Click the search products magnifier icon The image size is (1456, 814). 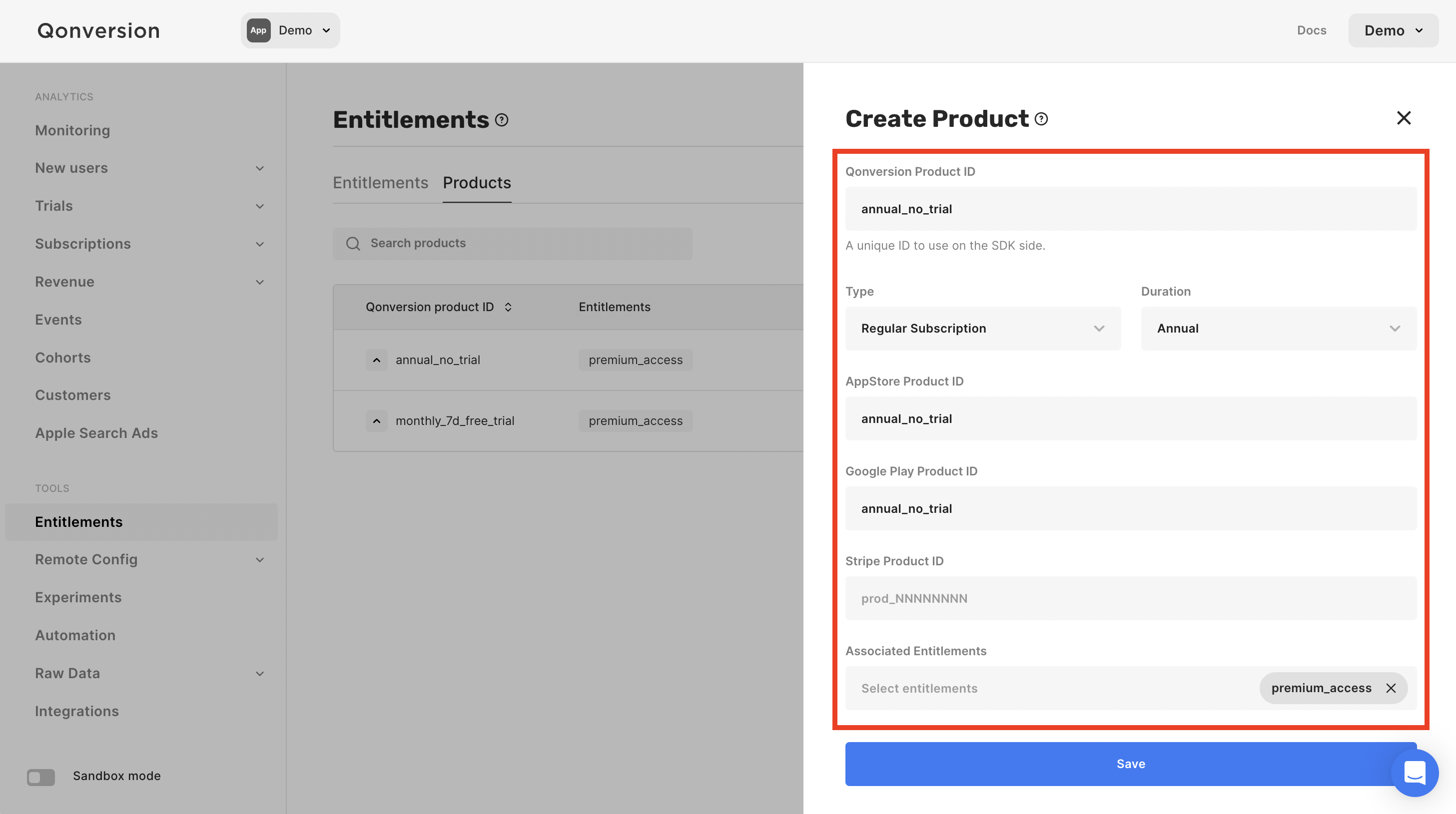pyautogui.click(x=353, y=244)
